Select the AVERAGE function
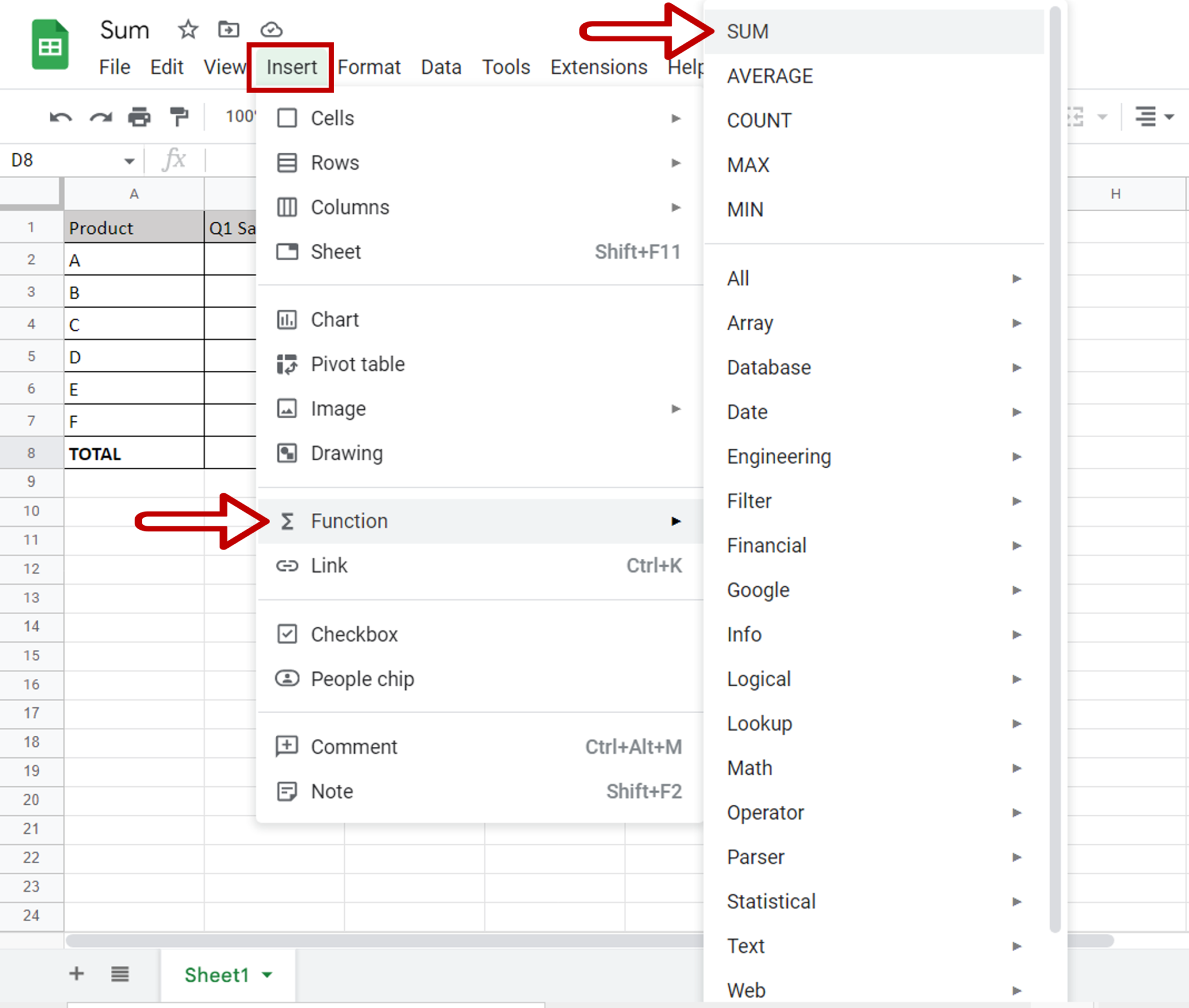The height and width of the screenshot is (1008, 1189). click(x=770, y=75)
